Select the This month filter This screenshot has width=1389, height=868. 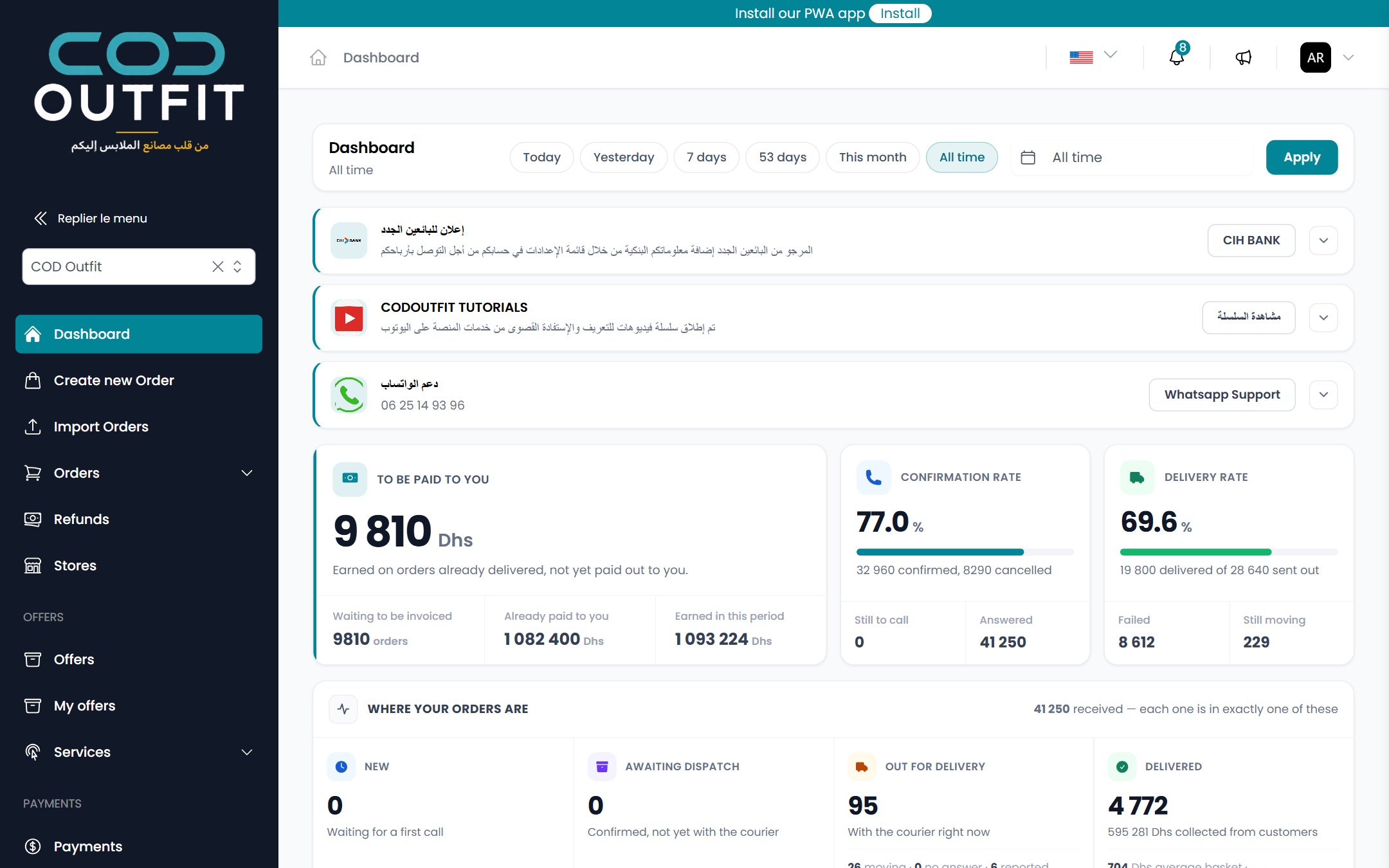click(873, 158)
